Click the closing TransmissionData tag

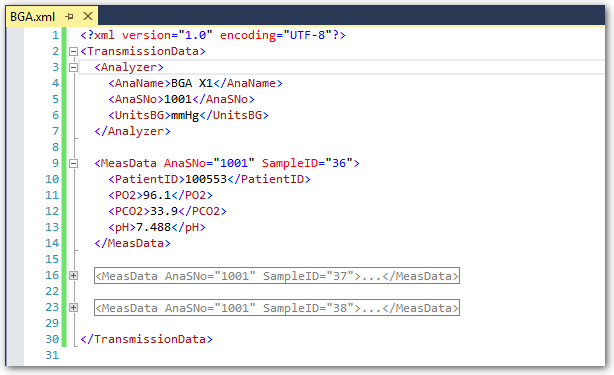(146, 339)
